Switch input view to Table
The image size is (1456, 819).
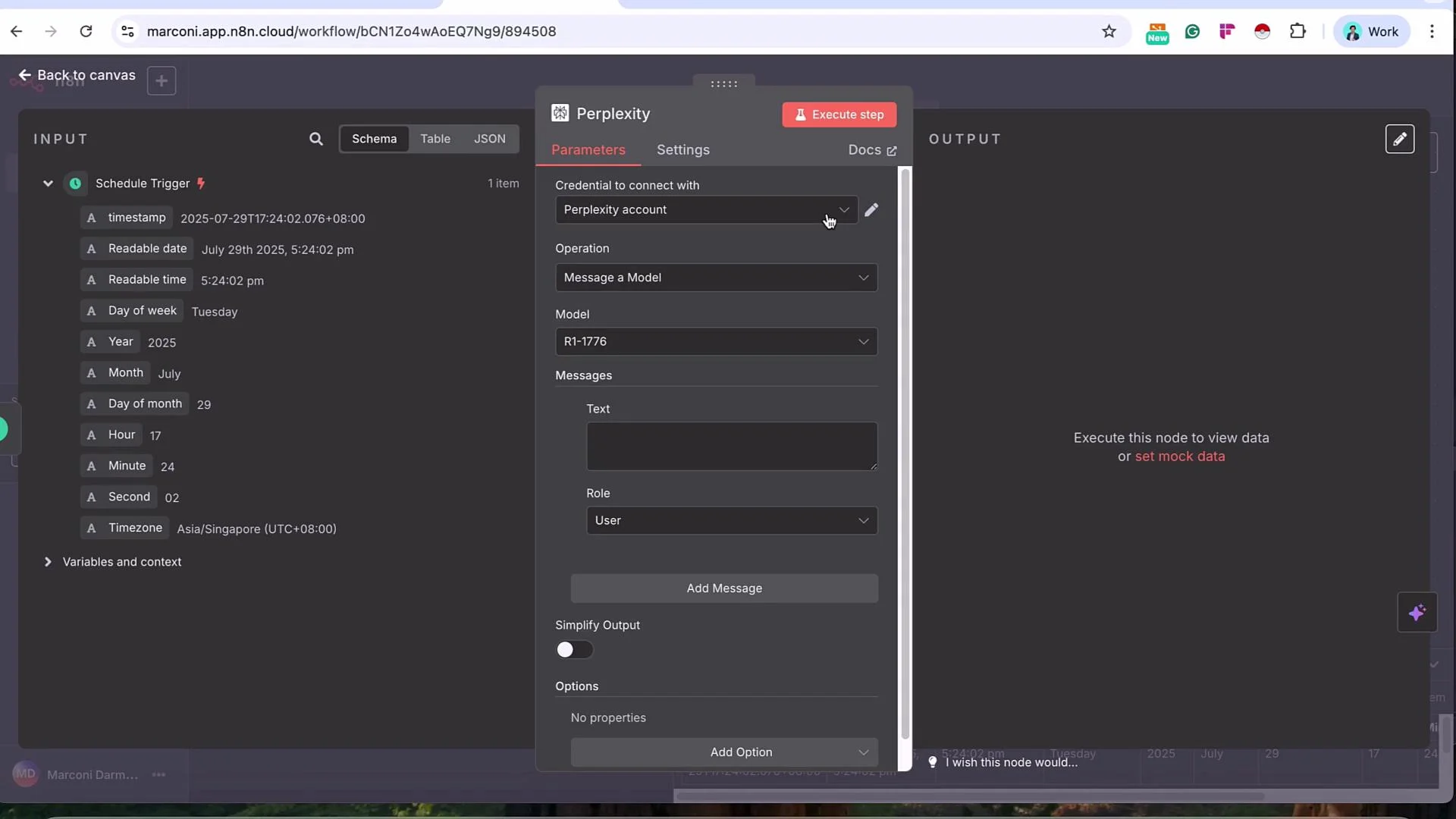[x=435, y=139]
